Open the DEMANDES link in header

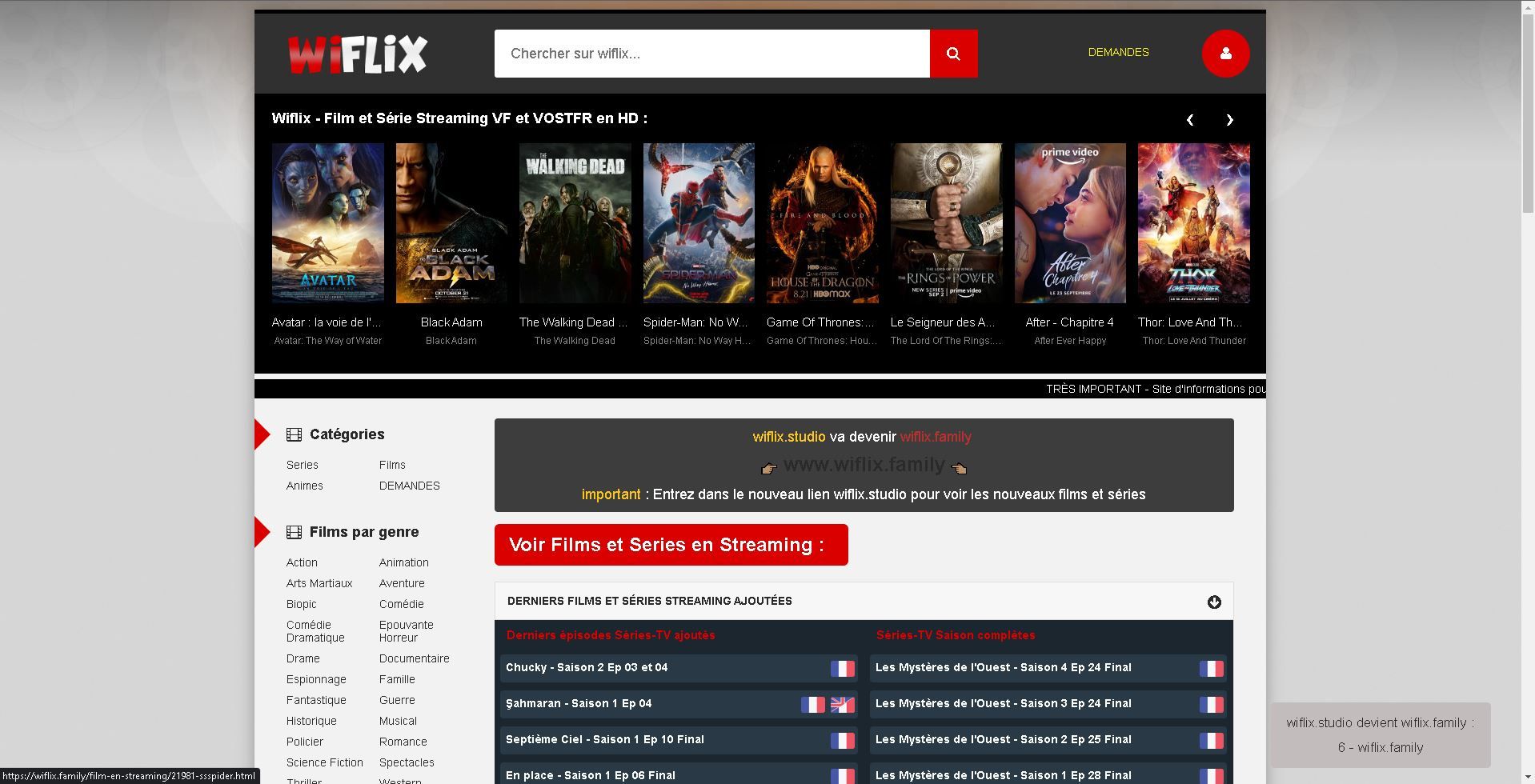(x=1118, y=52)
